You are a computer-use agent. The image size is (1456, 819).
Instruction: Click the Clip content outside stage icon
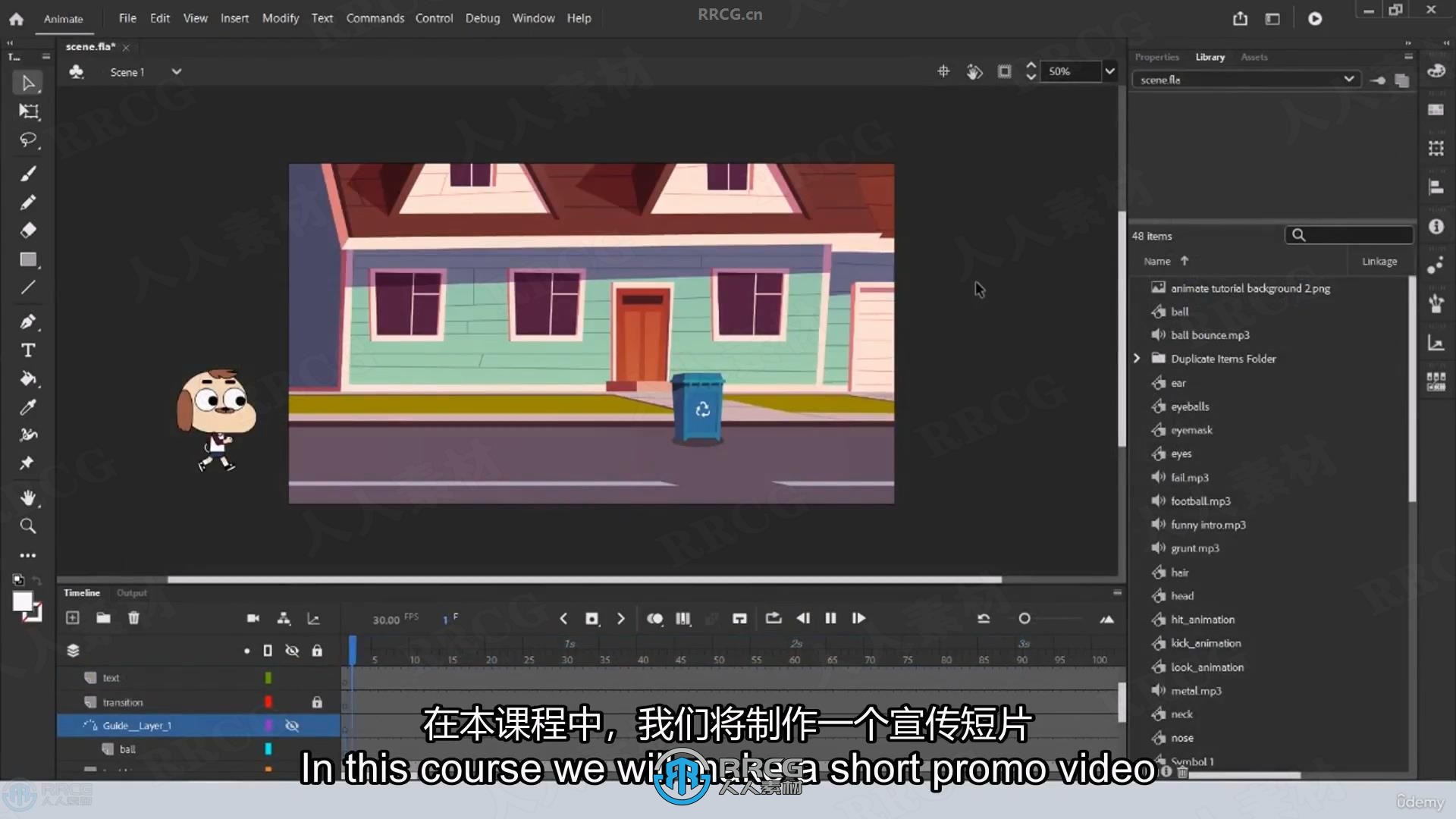click(1004, 71)
